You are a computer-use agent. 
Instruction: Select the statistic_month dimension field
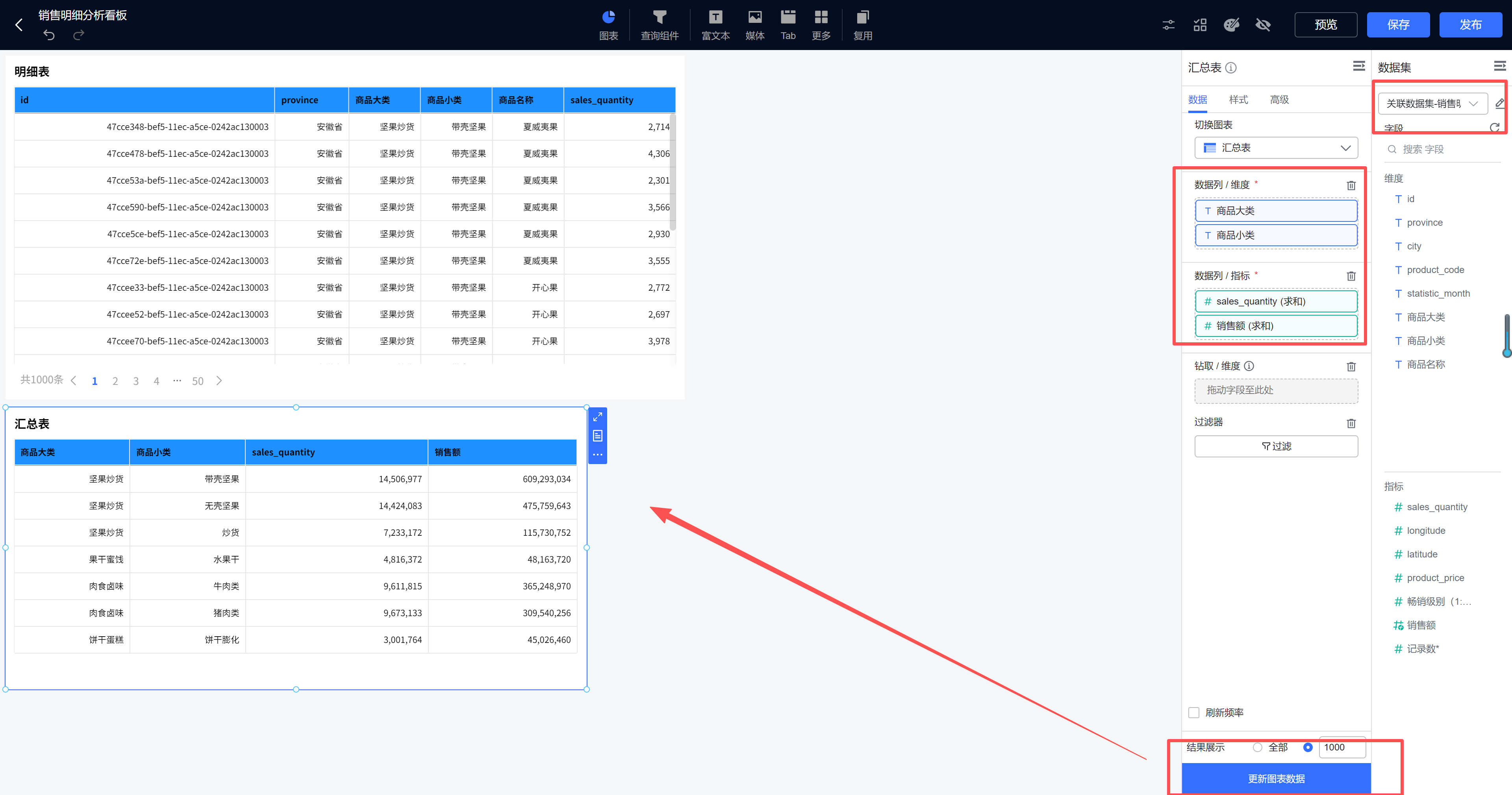coord(1438,293)
